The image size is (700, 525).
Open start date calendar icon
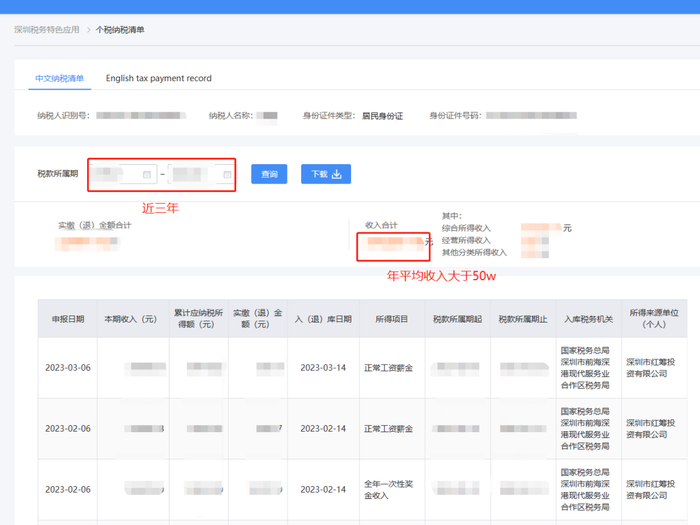point(147,175)
